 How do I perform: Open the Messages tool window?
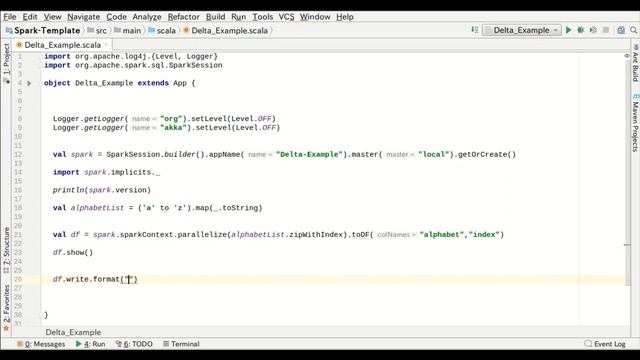click(41, 344)
